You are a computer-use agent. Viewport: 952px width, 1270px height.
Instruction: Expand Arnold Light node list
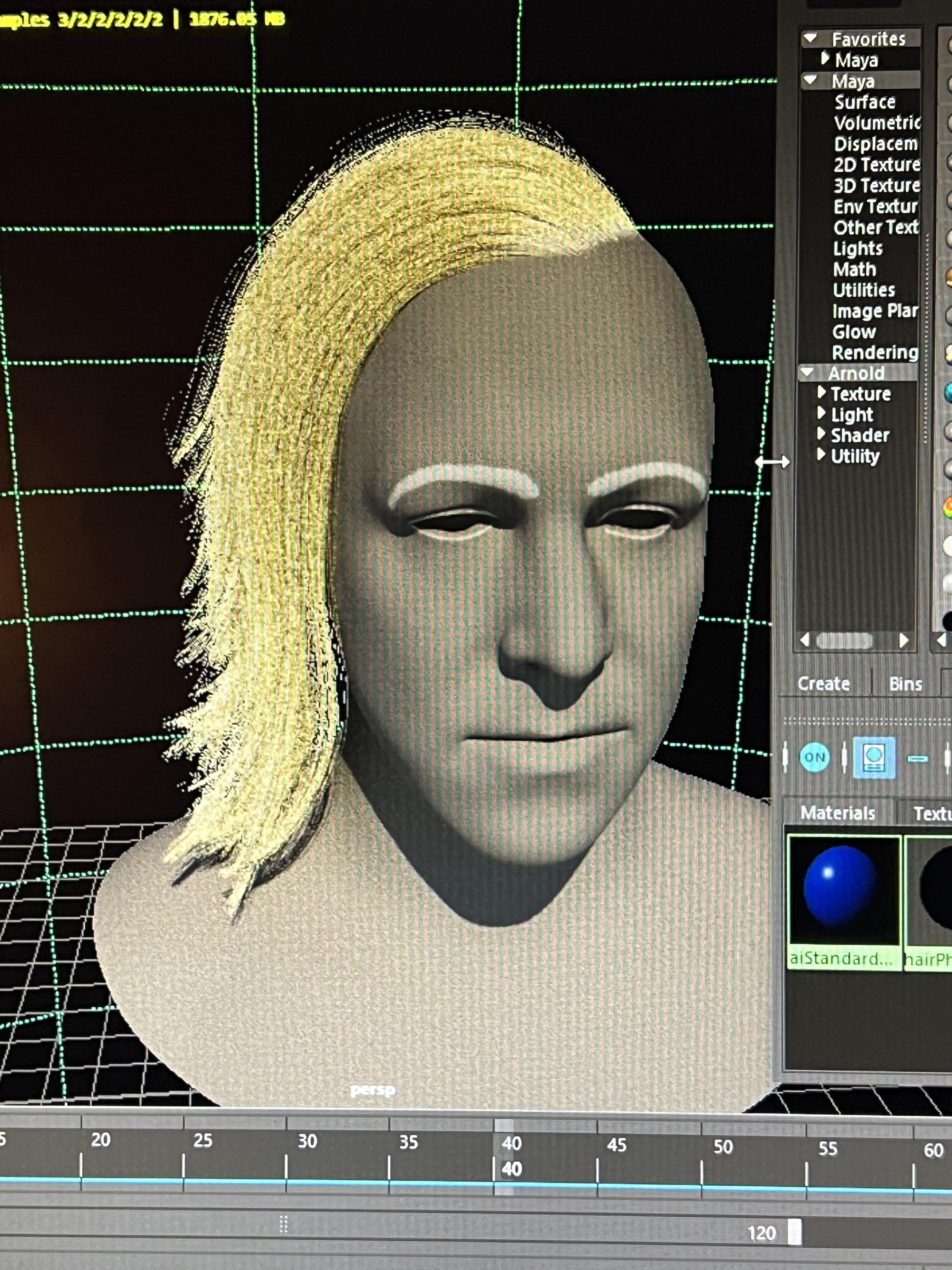(x=821, y=413)
